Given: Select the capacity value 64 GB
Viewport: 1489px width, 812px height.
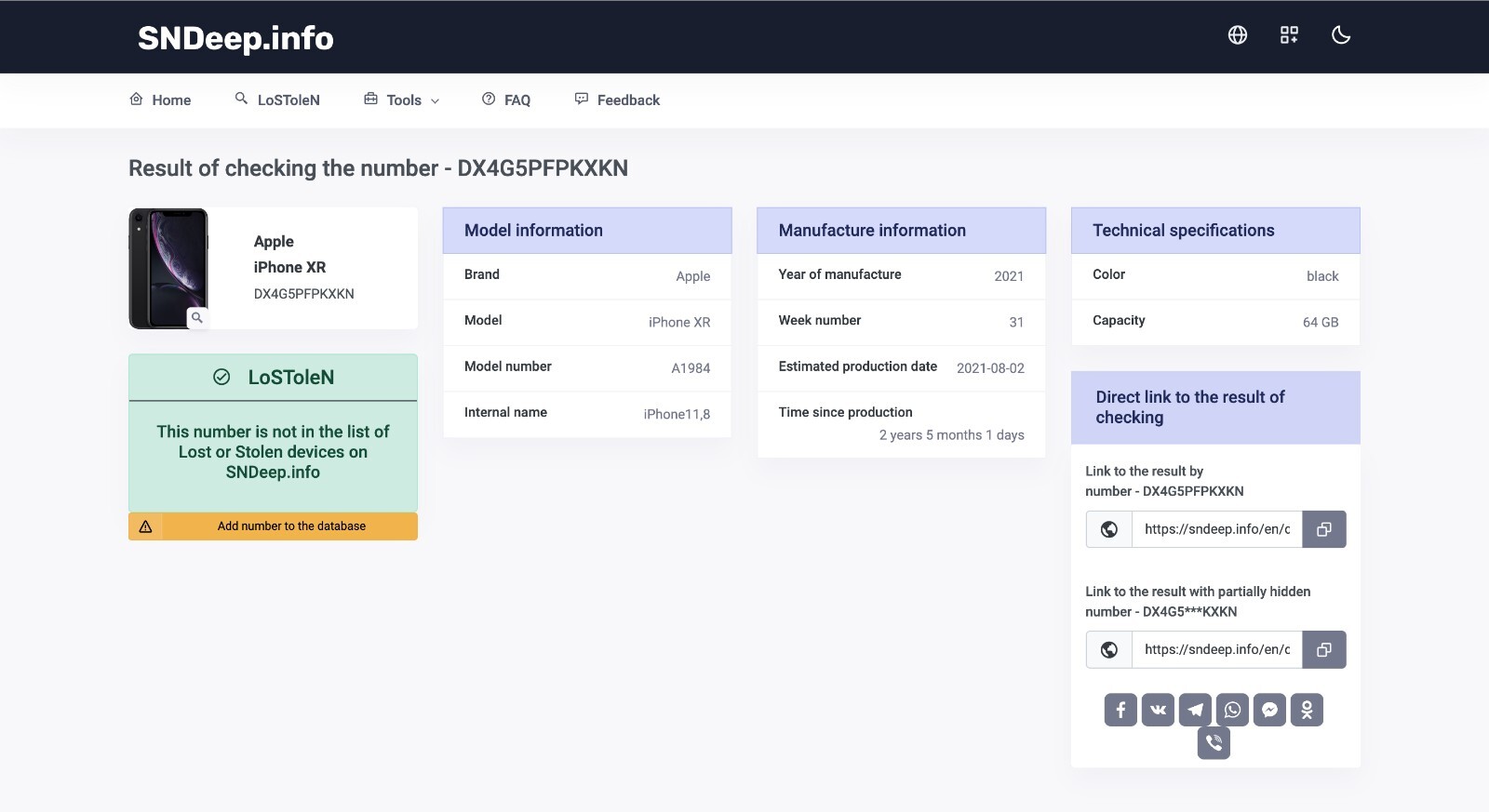Looking at the screenshot, I should point(1321,322).
